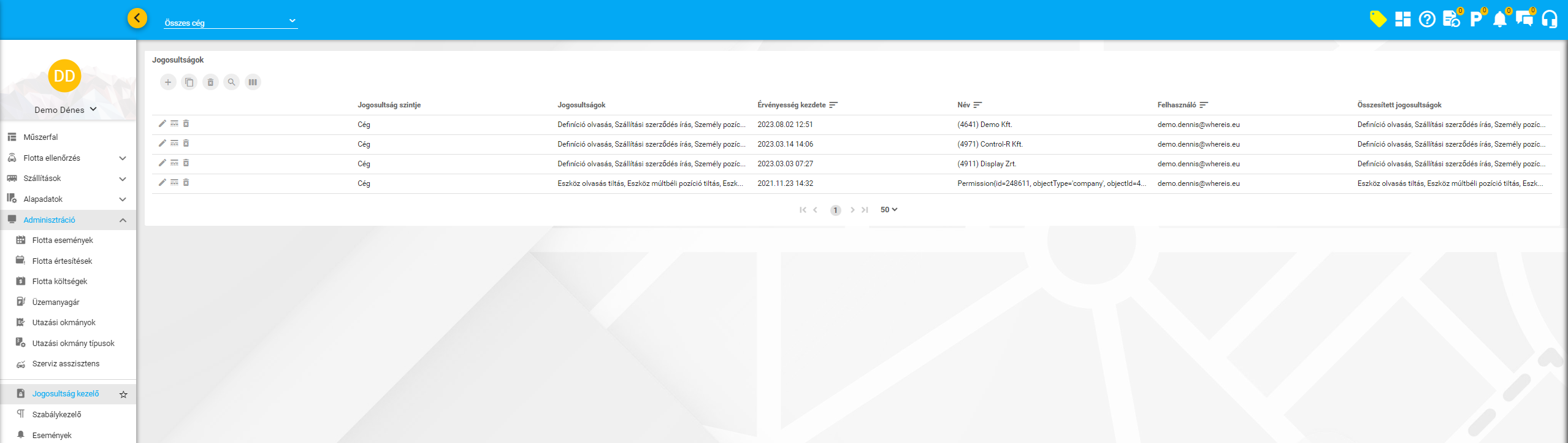Open the notifications bell icon
The image size is (1568, 443).
1500,20
